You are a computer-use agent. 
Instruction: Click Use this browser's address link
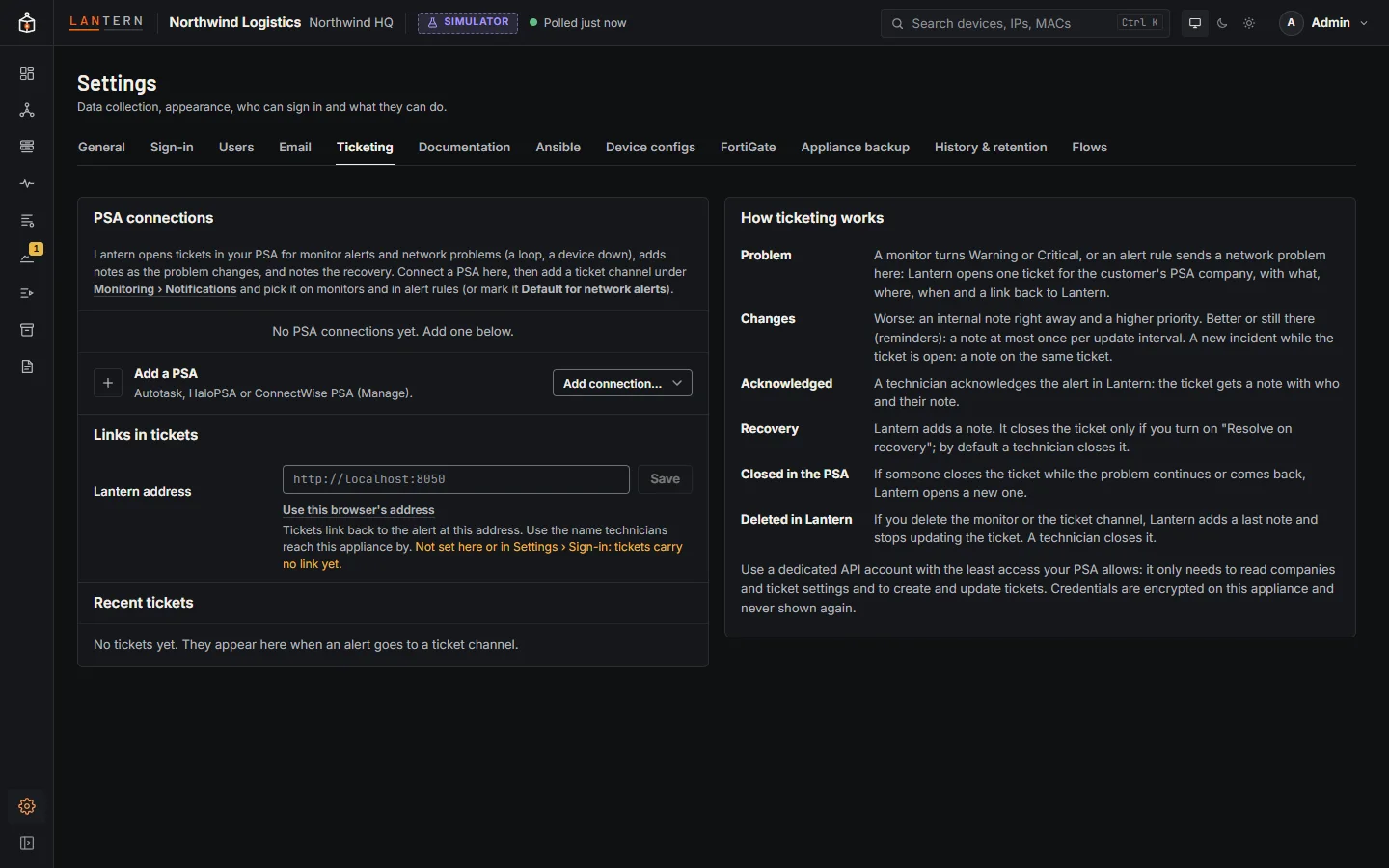359,510
